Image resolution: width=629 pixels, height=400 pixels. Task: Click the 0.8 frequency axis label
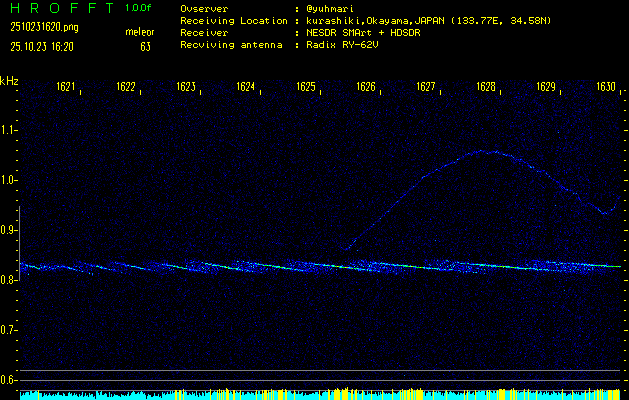point(9,280)
